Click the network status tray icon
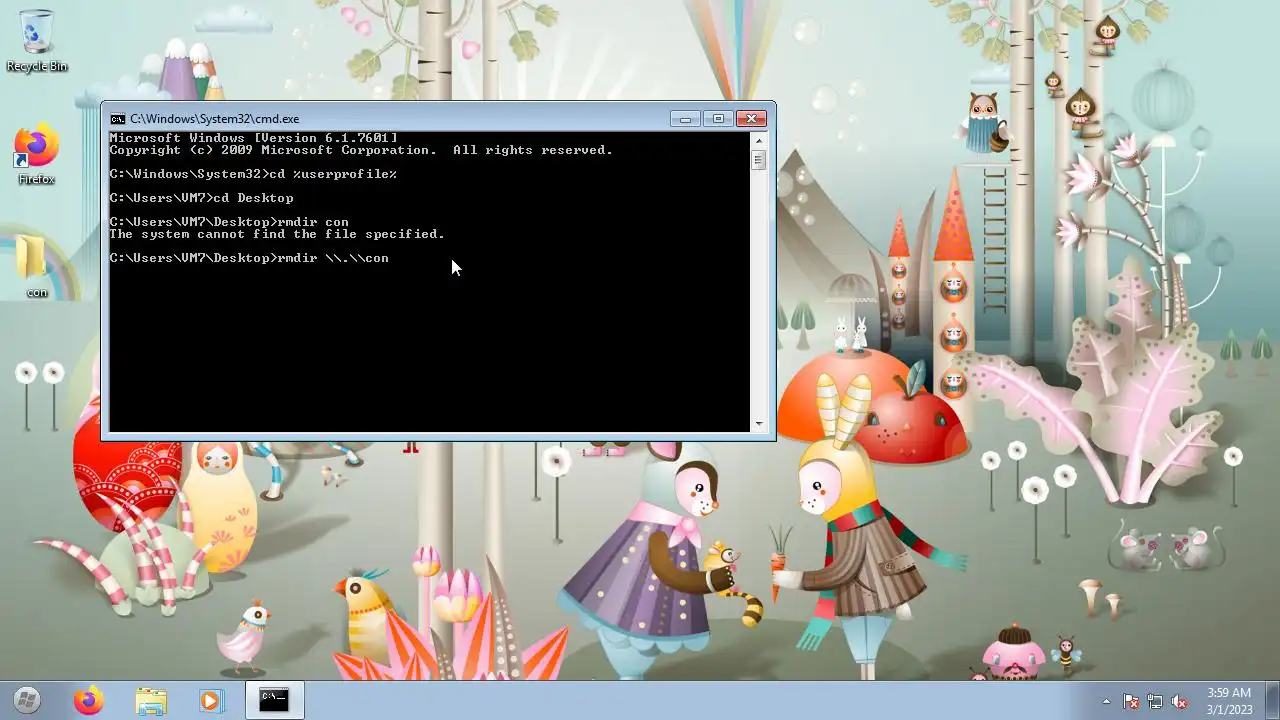Screen dimensions: 1280x720 coord(1155,701)
